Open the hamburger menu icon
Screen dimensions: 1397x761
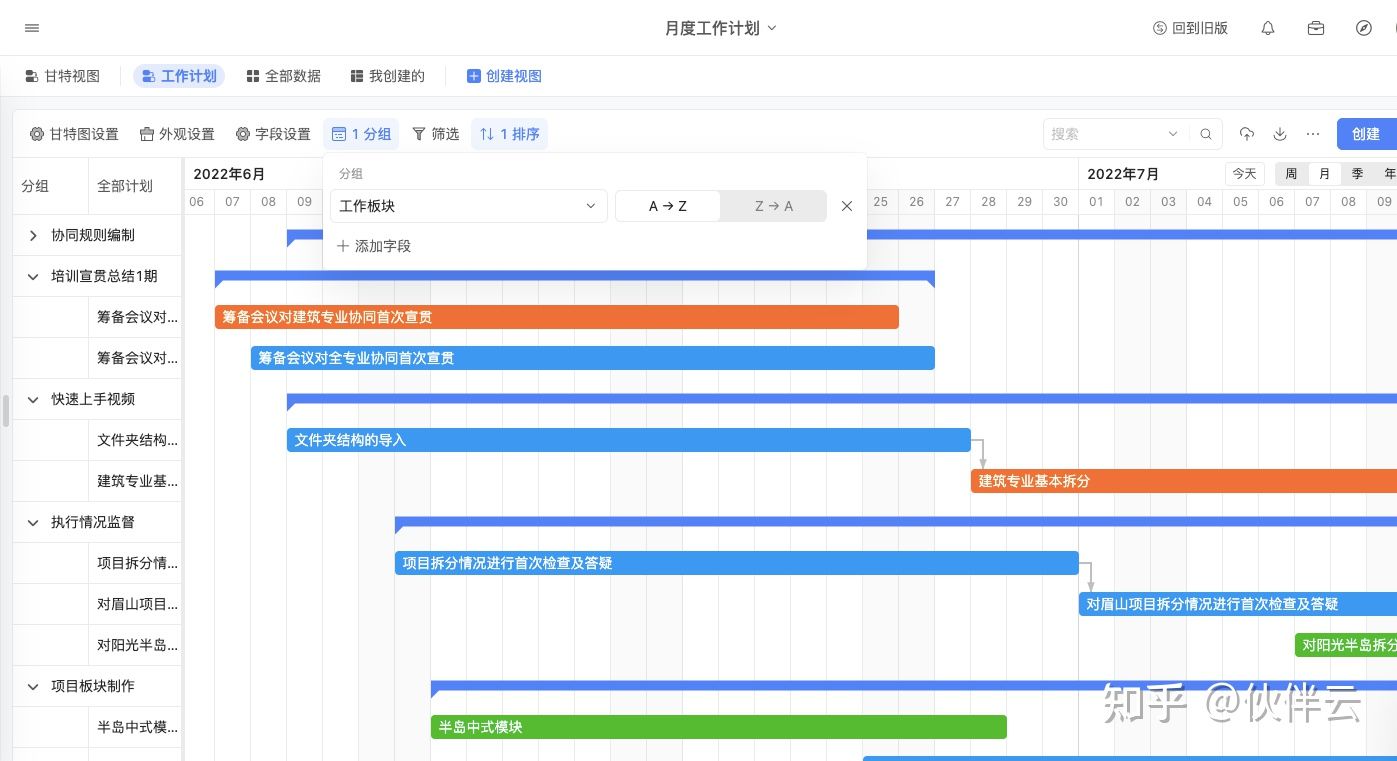click(x=32, y=28)
